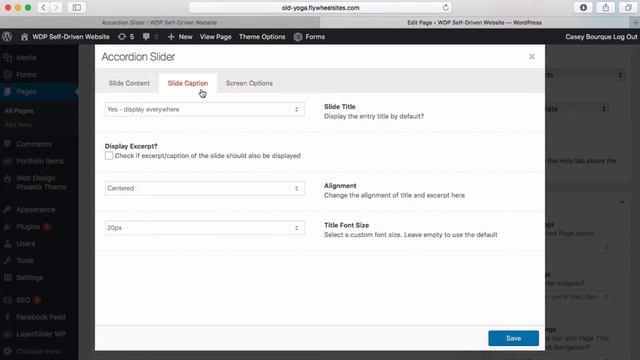Click the home icon beside site name
640x360 pixels.
click(x=24, y=37)
